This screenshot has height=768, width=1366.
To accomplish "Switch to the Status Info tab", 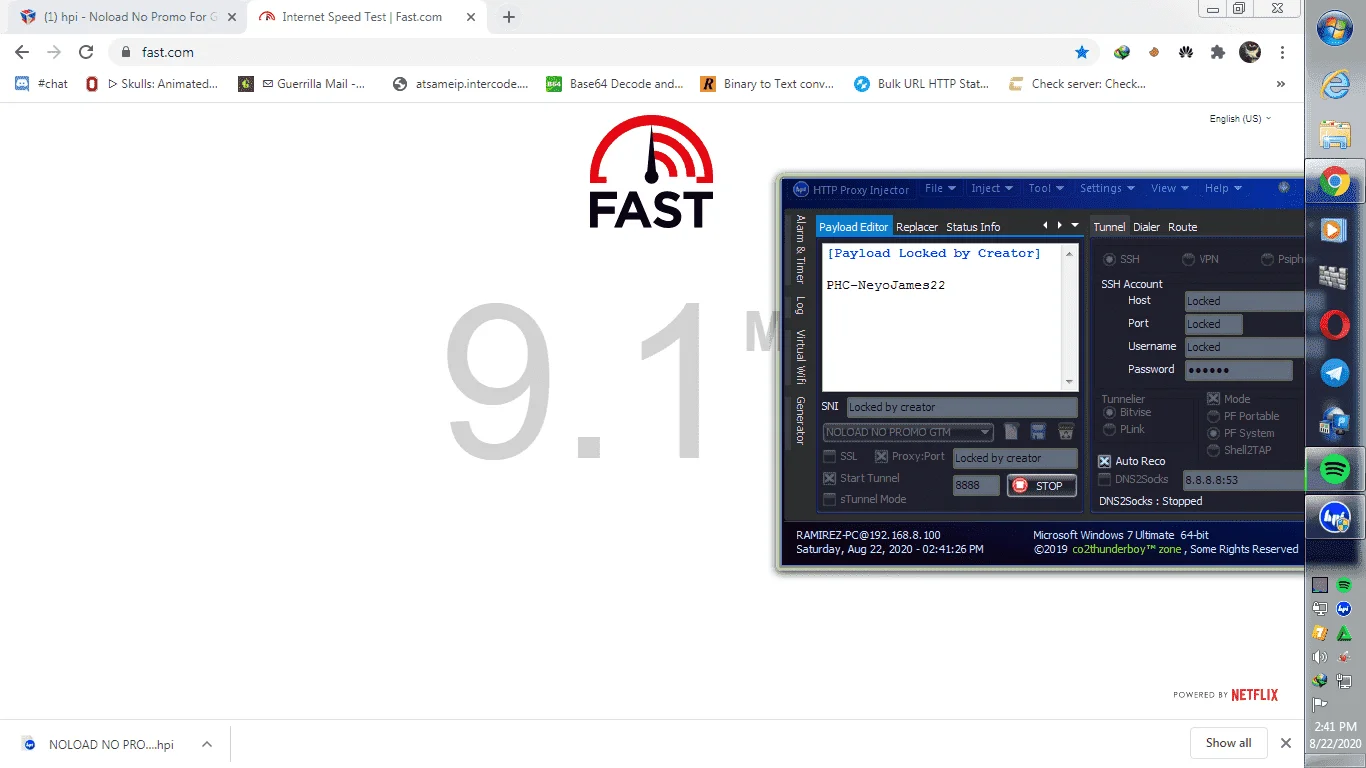I will coord(973,227).
